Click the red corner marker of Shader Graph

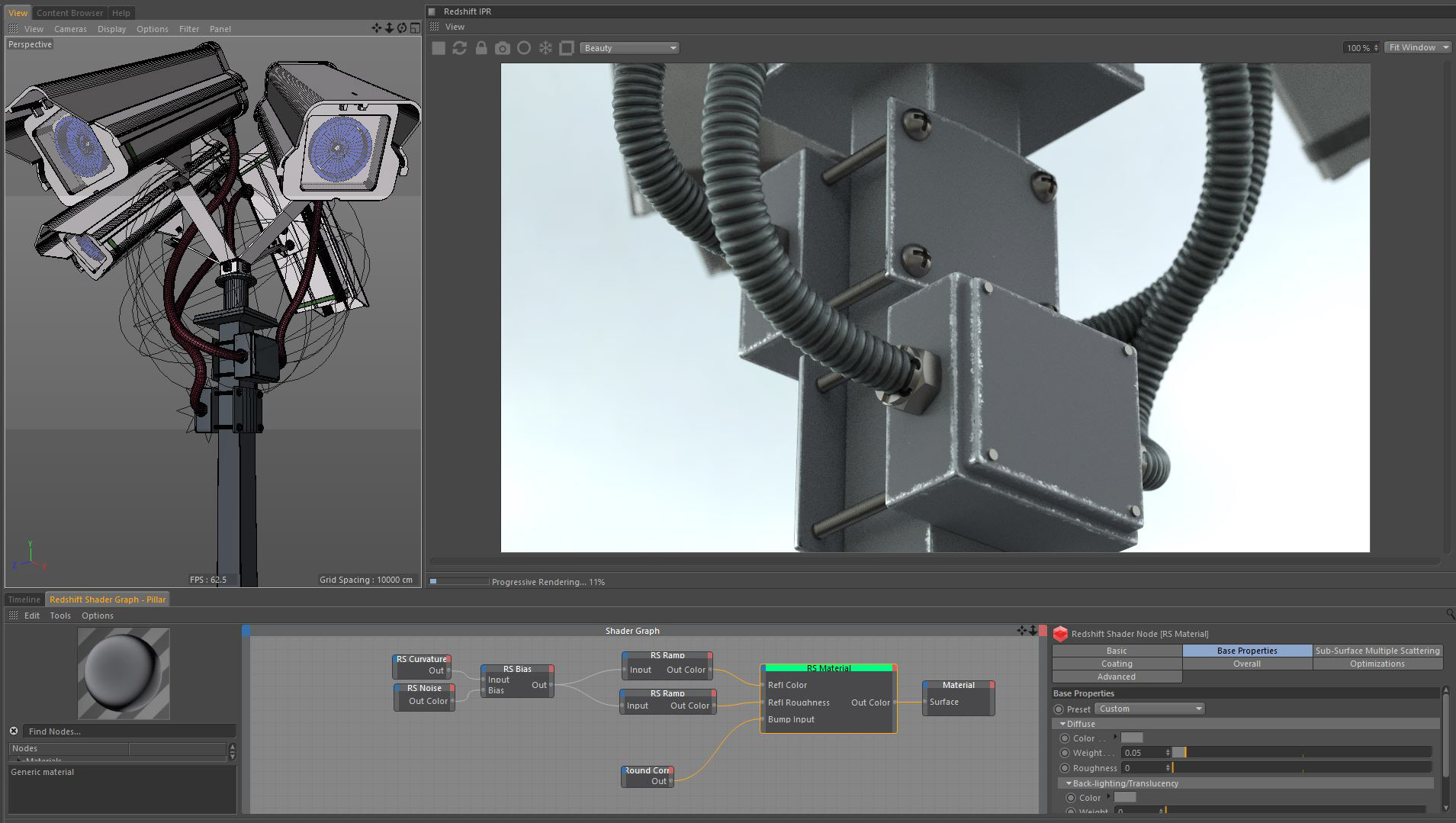coord(1043,631)
